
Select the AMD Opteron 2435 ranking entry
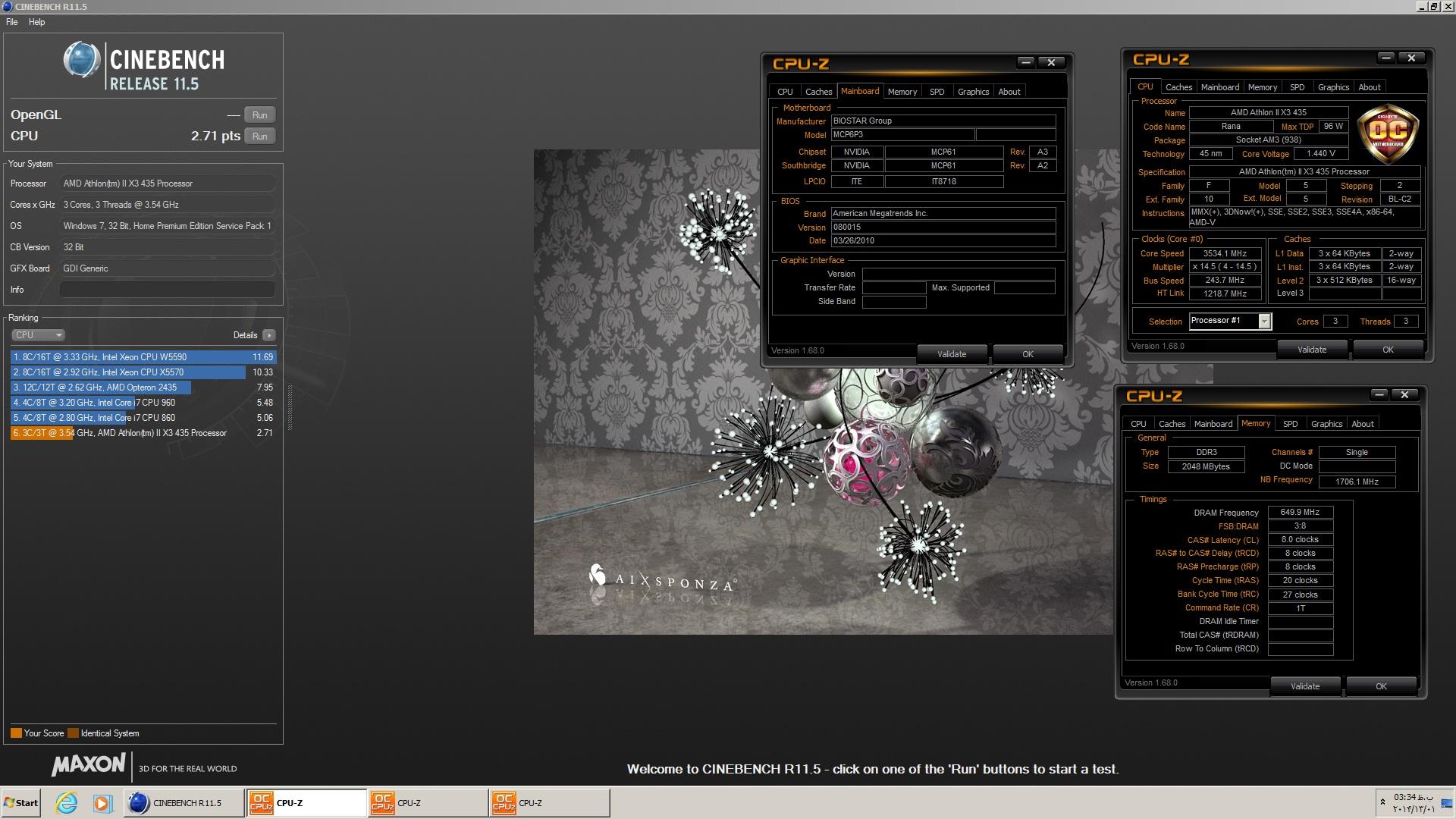pyautogui.click(x=143, y=388)
